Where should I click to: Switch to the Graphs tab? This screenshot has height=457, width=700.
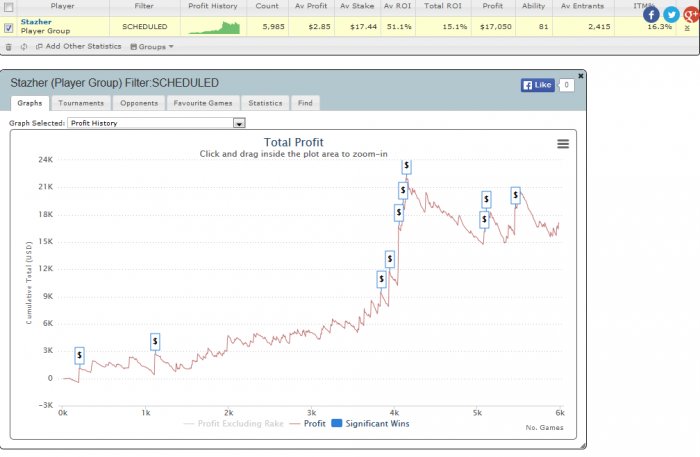pyautogui.click(x=29, y=103)
